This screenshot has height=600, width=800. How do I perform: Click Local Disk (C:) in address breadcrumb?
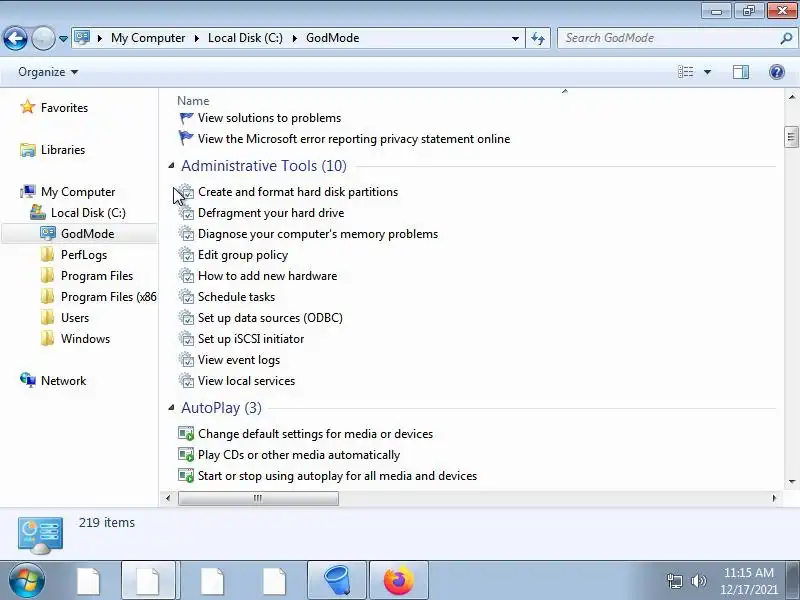coord(245,38)
